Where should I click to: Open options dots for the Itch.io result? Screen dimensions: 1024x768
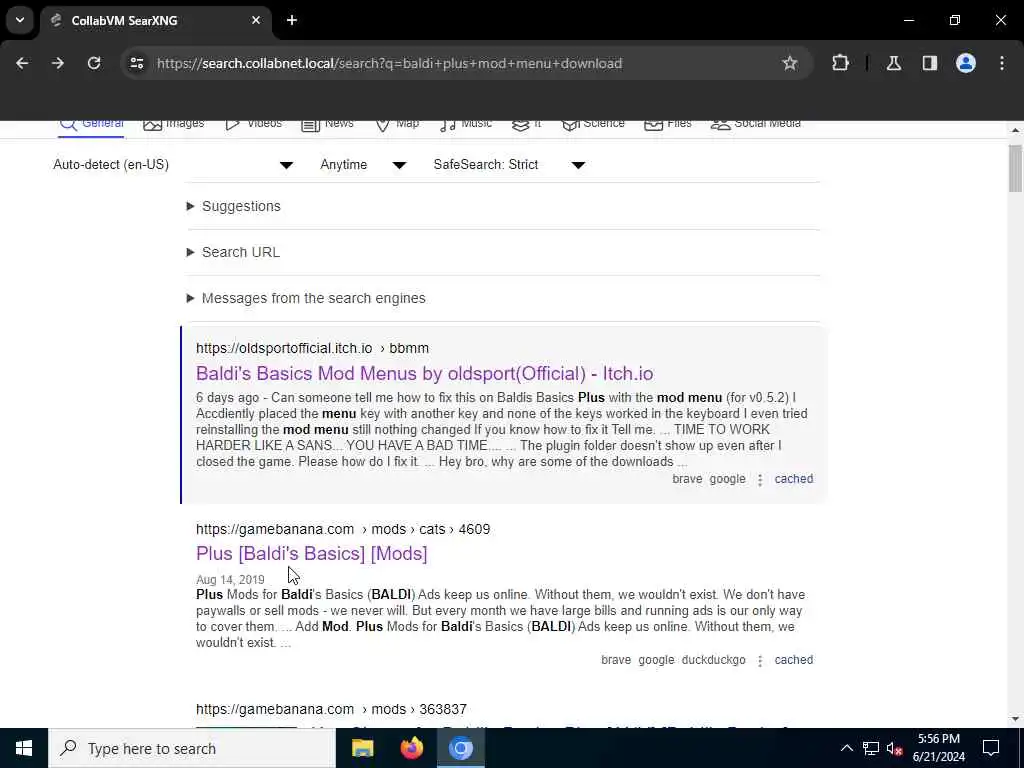[x=760, y=480]
